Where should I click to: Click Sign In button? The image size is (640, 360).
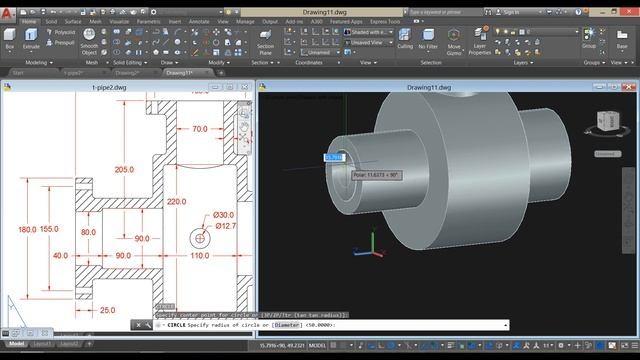[x=508, y=12]
